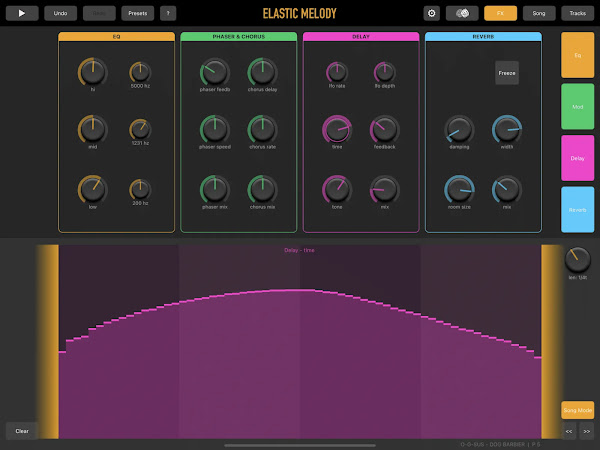Open the help question mark button
Viewport: 600px width, 450px height.
(168, 13)
